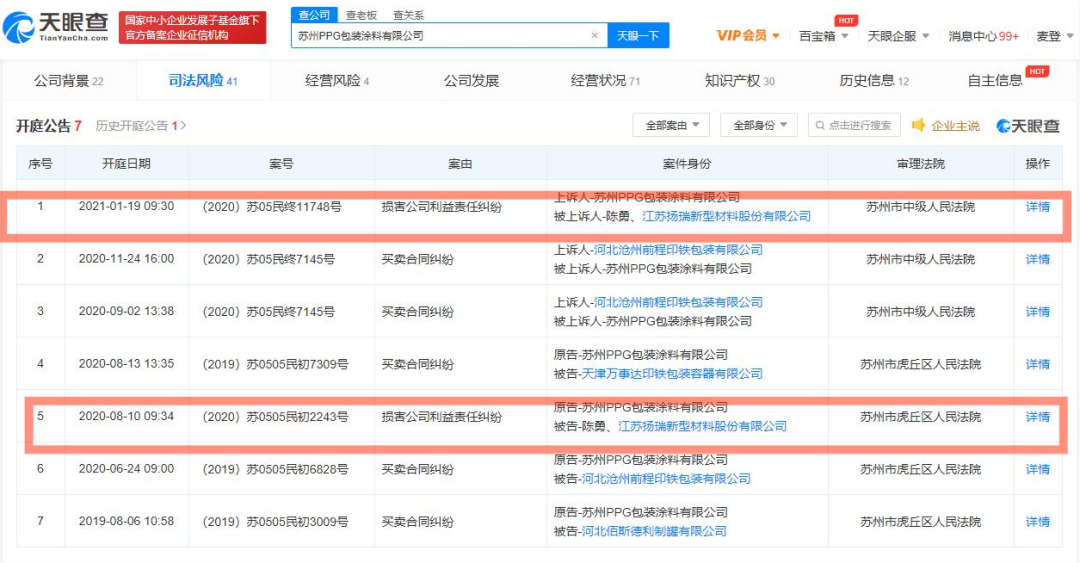
Task: Click 买卖合同纠纷 in row 7
Action: 417,522
